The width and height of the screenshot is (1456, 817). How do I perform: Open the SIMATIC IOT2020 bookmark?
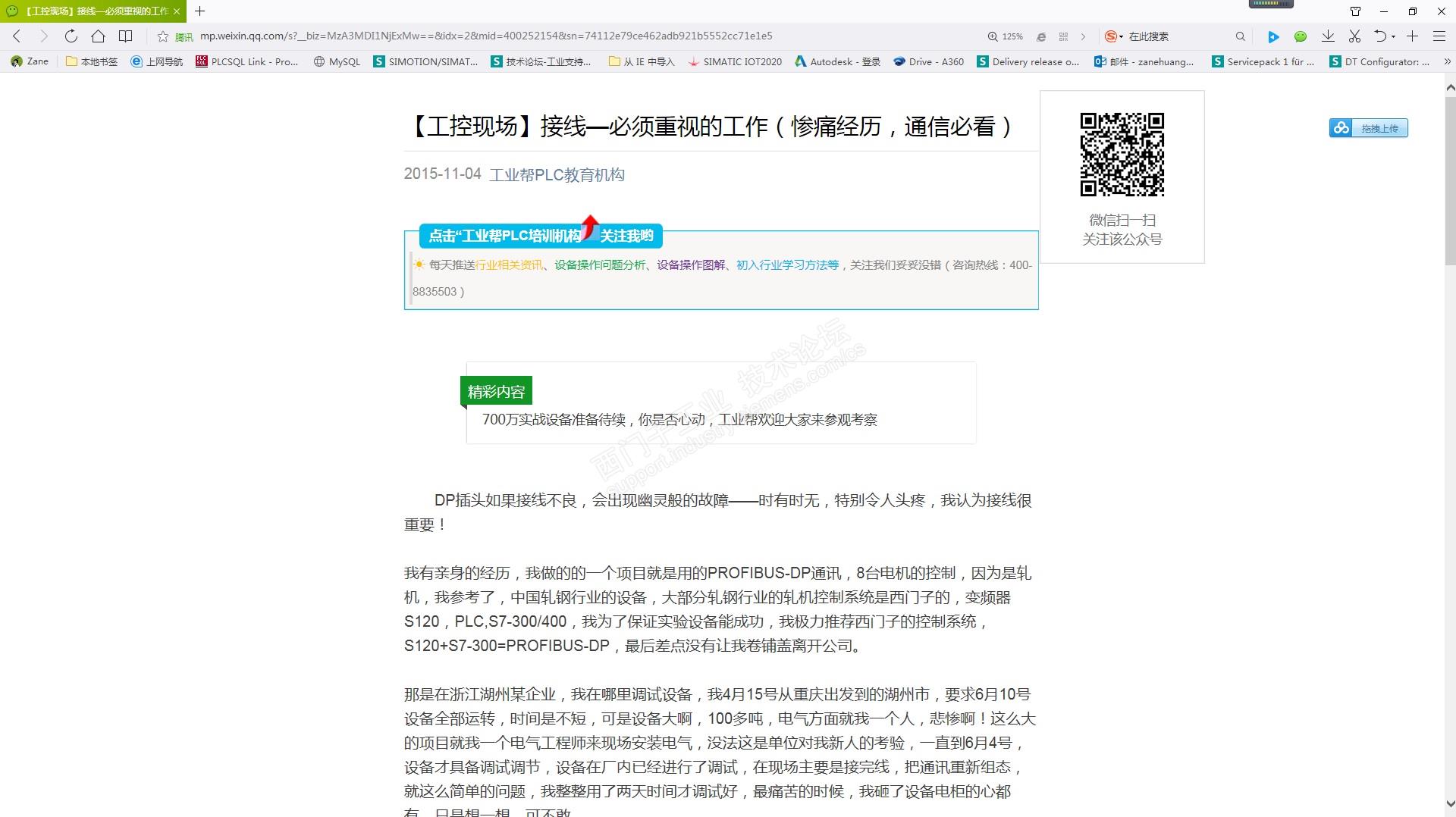coord(735,61)
